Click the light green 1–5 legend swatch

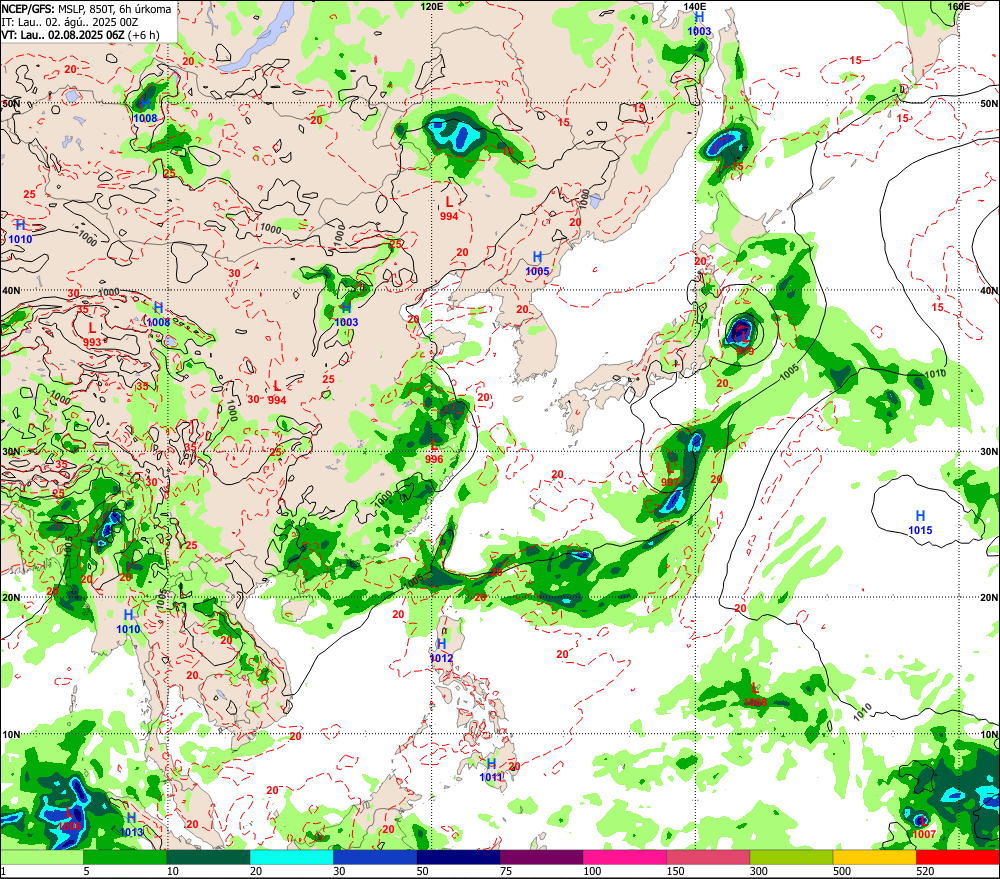click(x=41, y=857)
